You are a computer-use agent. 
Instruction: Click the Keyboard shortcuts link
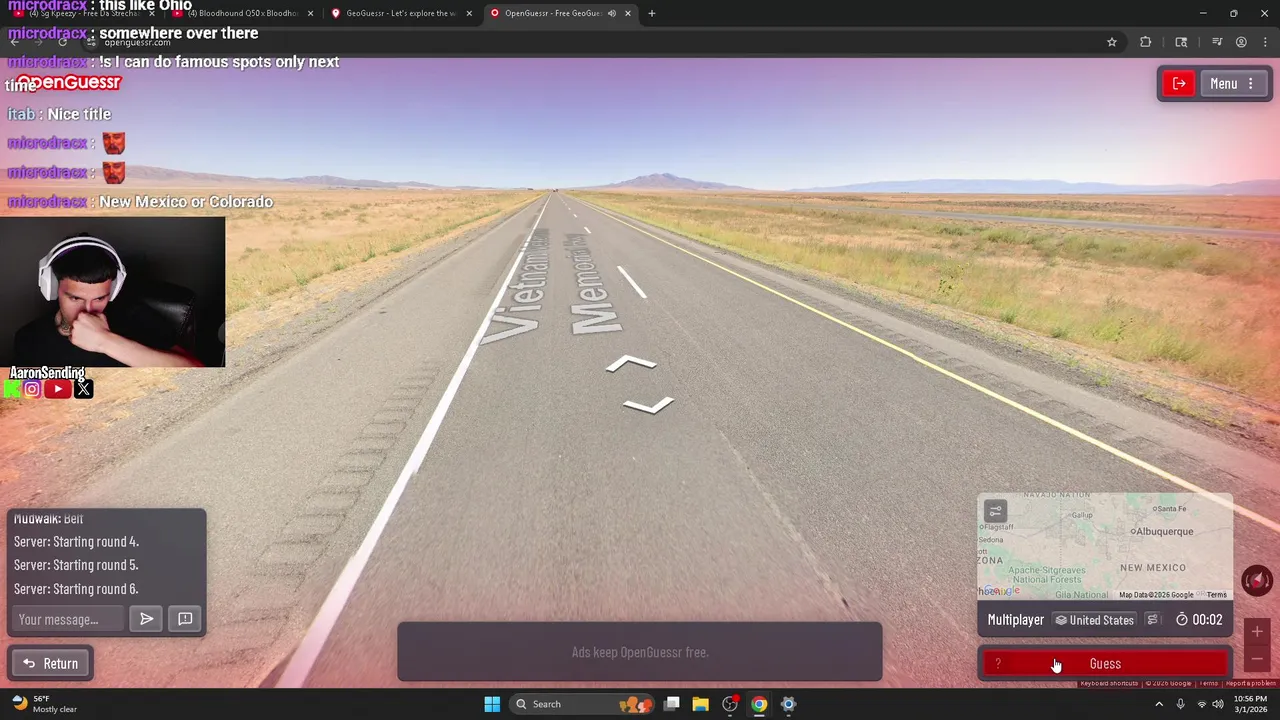tap(1109, 684)
